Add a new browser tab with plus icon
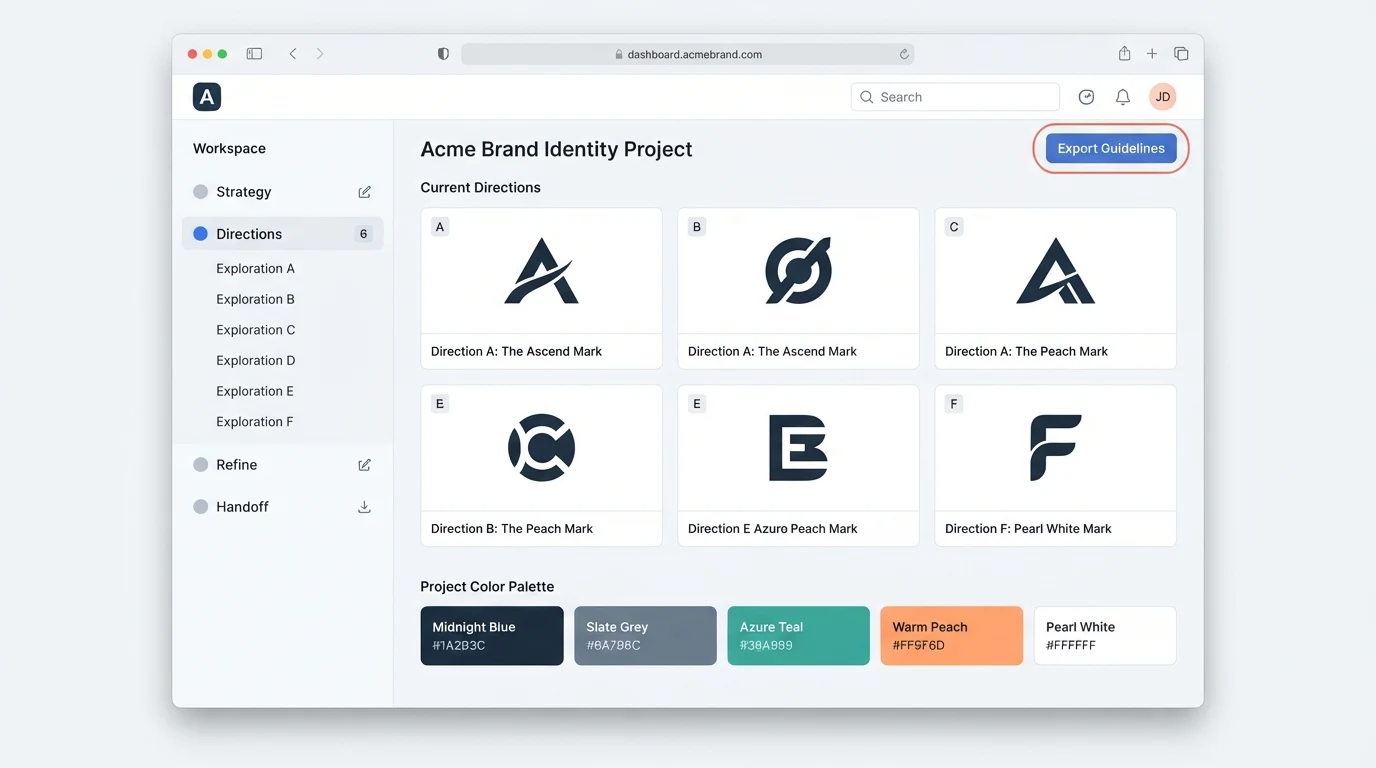Image resolution: width=1376 pixels, height=768 pixels. coord(1152,54)
